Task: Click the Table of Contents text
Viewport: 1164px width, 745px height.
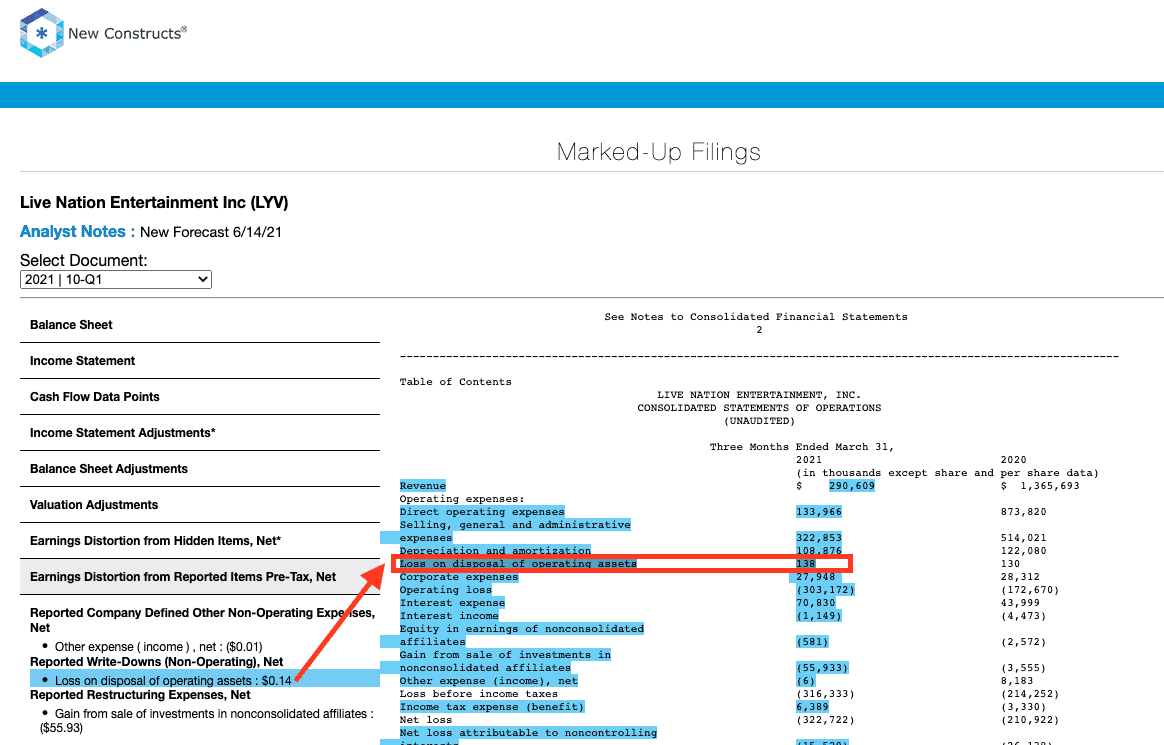Action: coord(455,382)
